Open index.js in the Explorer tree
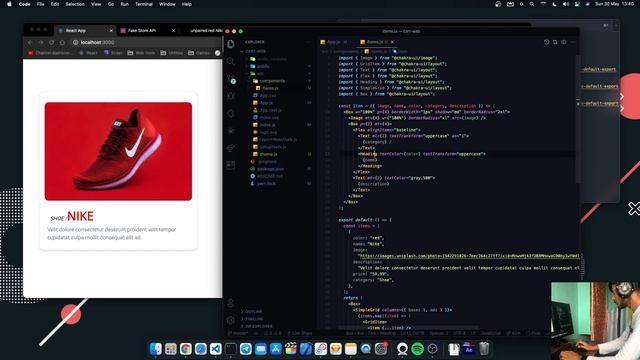Screen dimensions: 640x360 (x=268, y=125)
